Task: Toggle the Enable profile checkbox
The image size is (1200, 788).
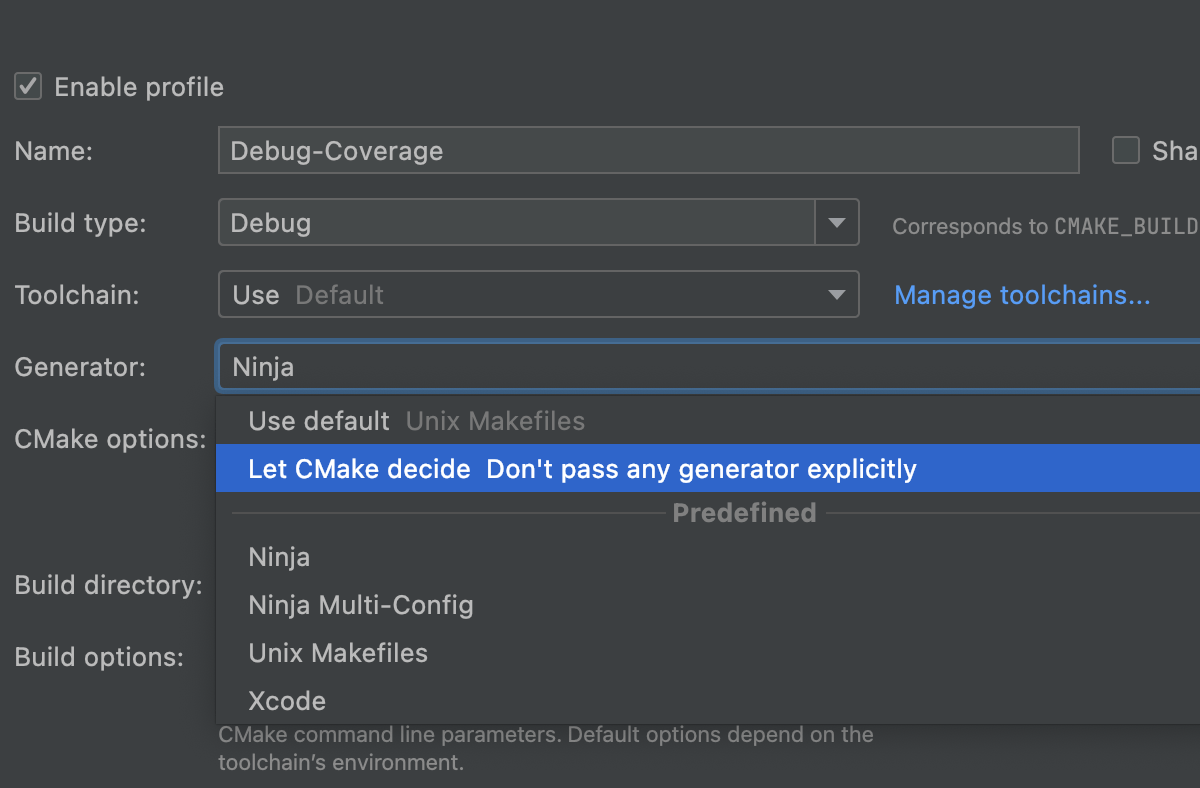Action: [x=28, y=87]
